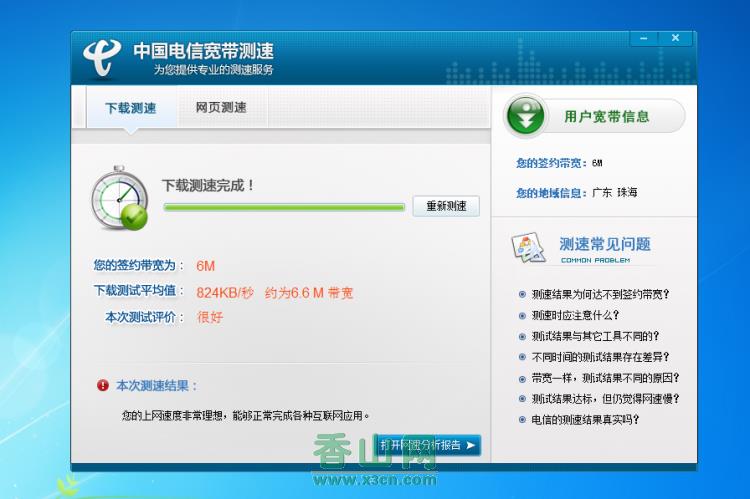Image resolution: width=750 pixels, height=499 pixels.
Task: Click the 约为6.6 M 带宽 text
Action: [x=309, y=293]
